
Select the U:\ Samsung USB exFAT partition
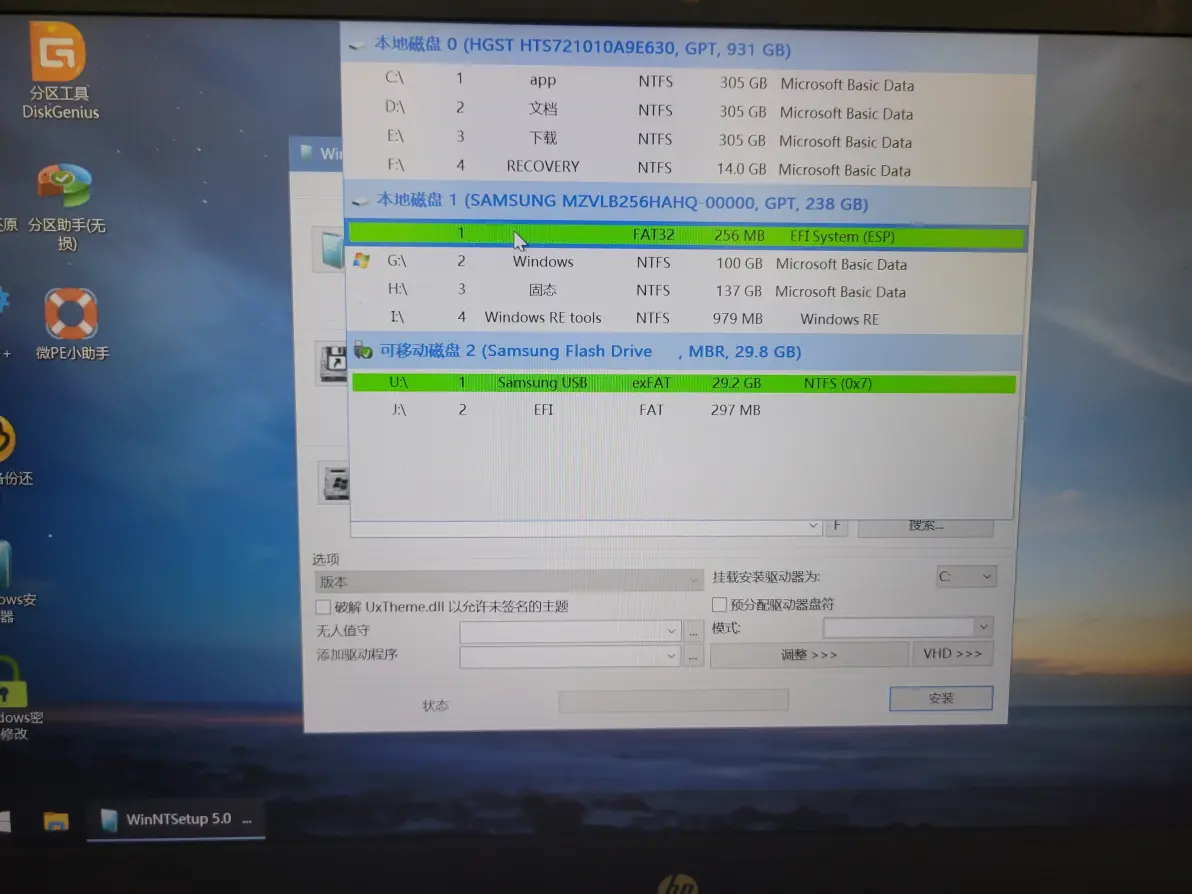tap(684, 382)
